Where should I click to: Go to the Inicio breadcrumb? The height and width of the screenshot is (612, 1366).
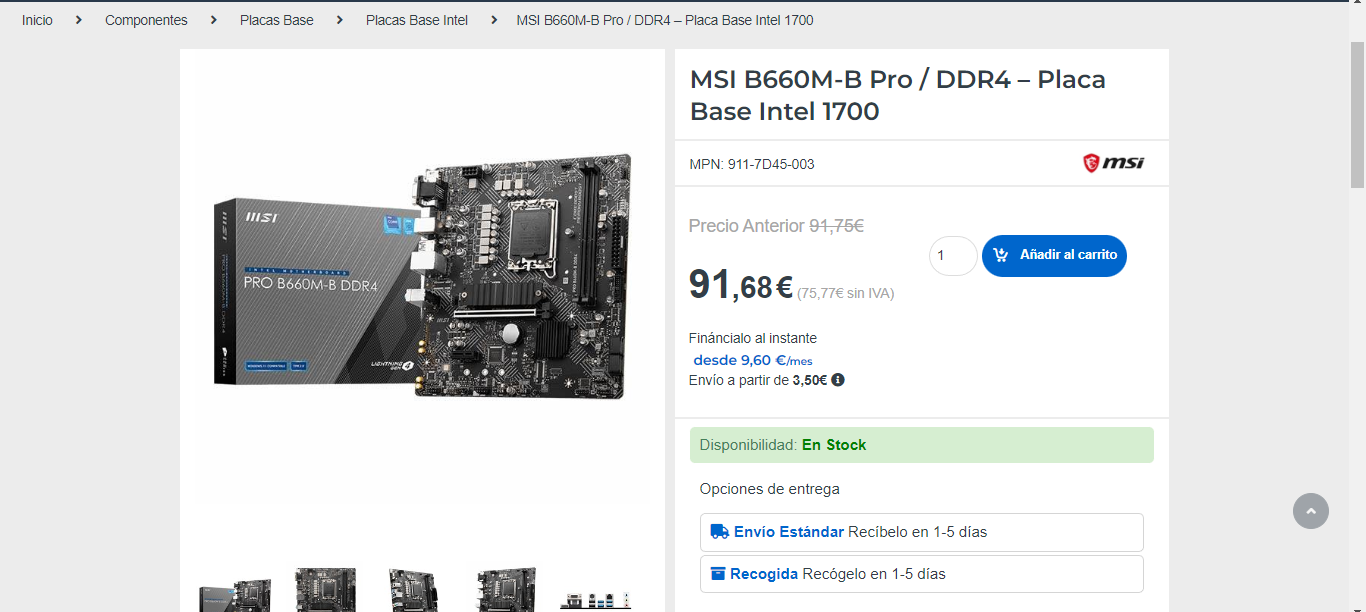coord(37,20)
